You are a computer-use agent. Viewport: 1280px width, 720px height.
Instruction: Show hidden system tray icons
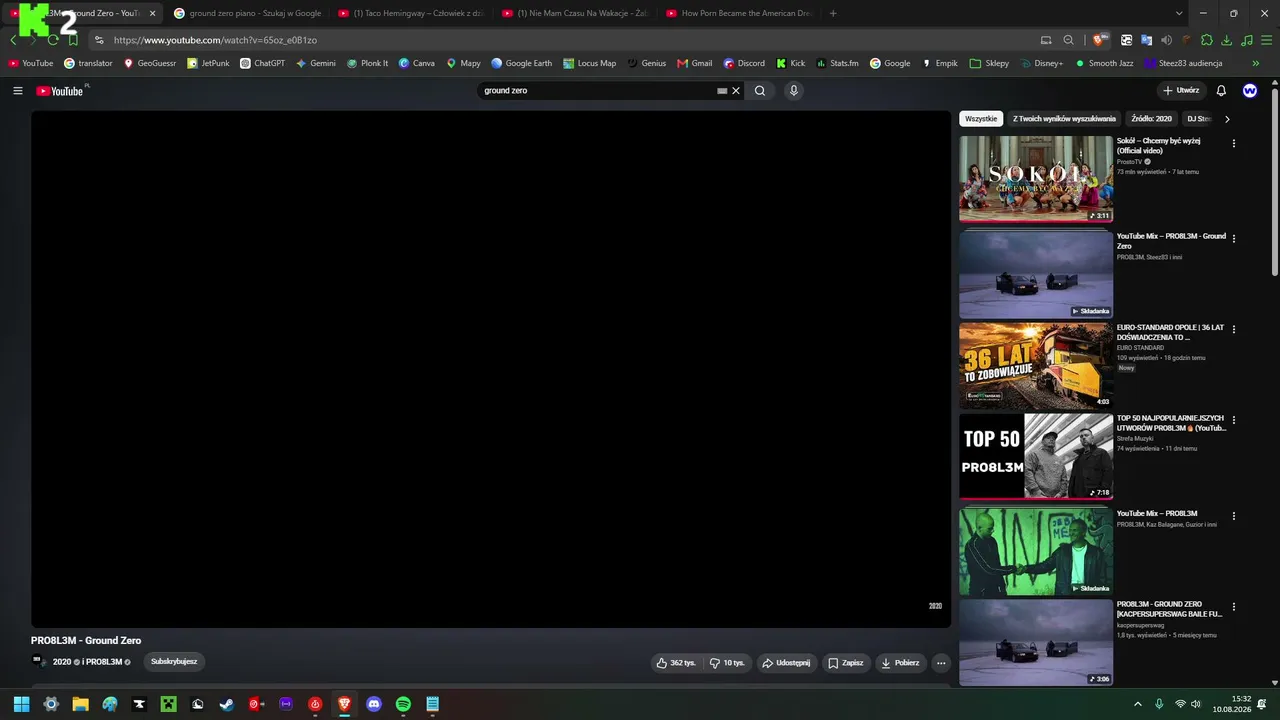click(1138, 704)
